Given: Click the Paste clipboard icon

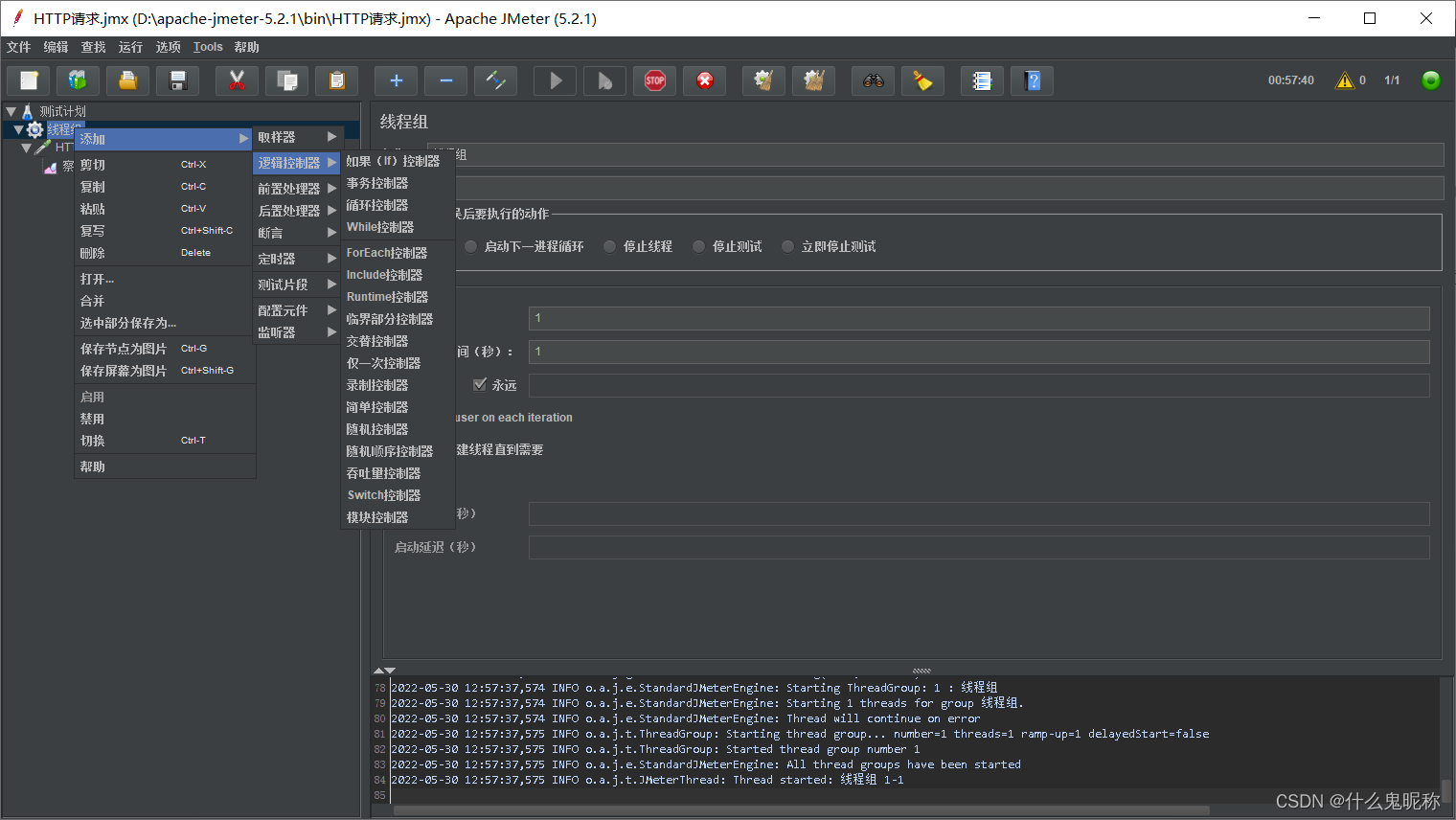Looking at the screenshot, I should click(x=337, y=80).
